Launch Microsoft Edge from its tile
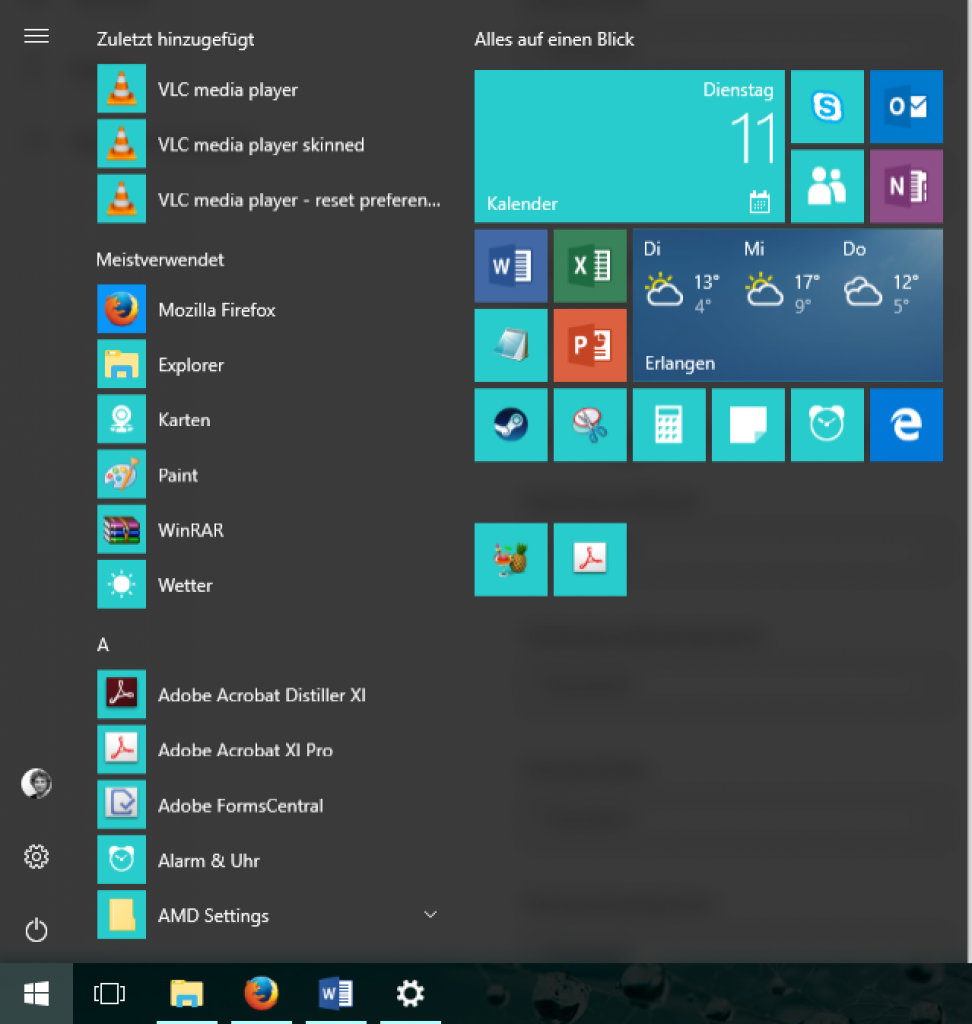This screenshot has width=972, height=1024. click(x=906, y=425)
